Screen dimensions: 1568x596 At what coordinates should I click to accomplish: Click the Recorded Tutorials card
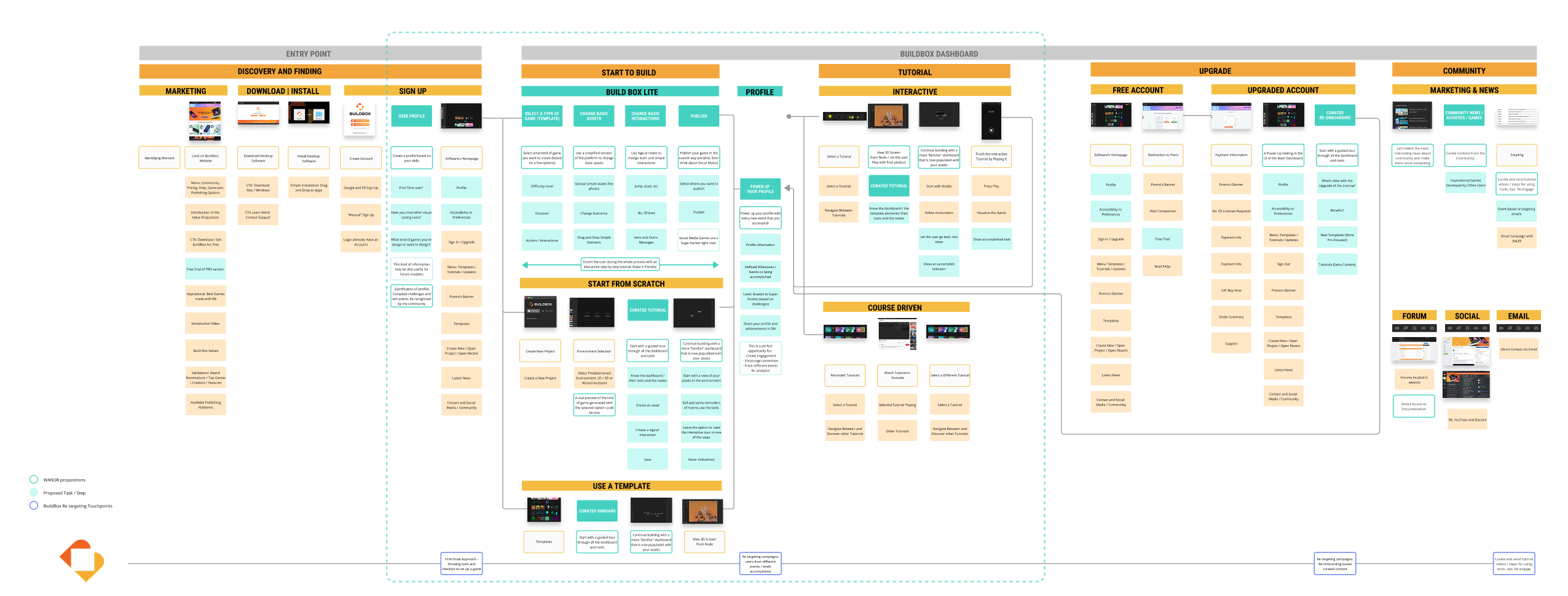[x=845, y=375]
